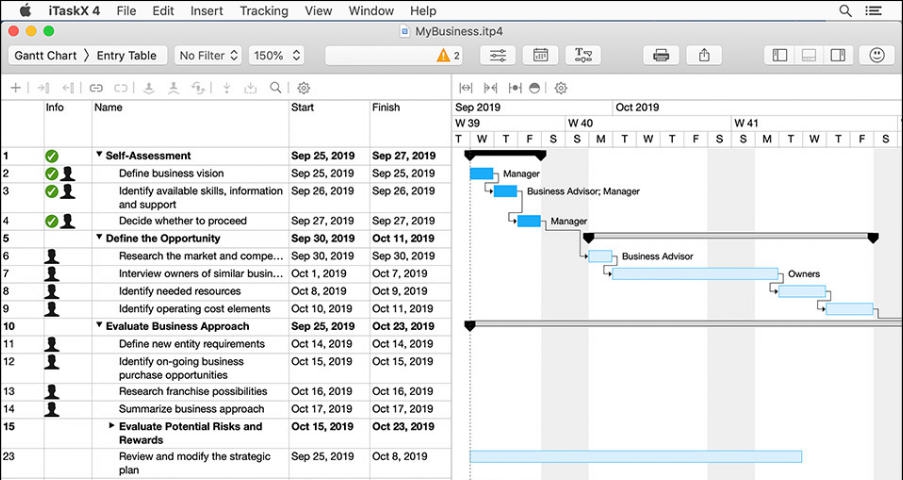Viewport: 903px width, 480px height.
Task: Open the Window menu
Action: (x=371, y=10)
